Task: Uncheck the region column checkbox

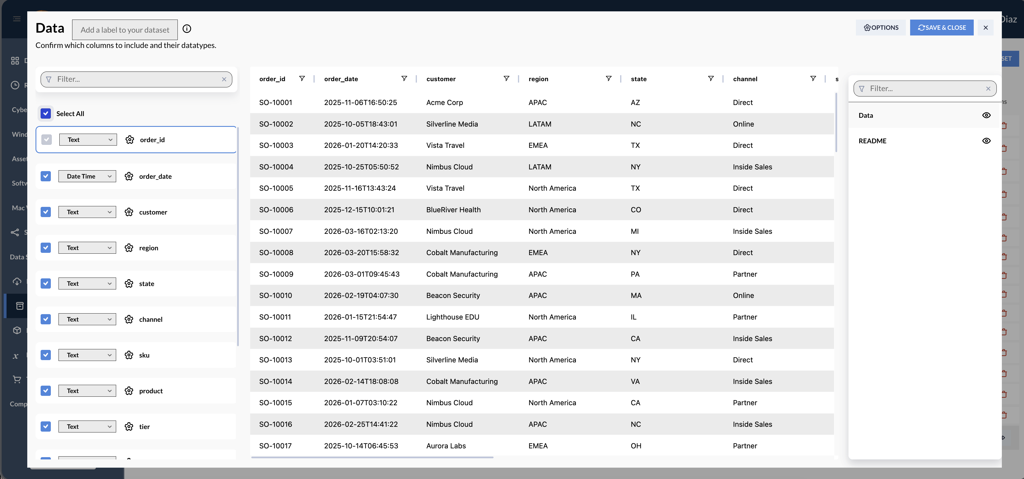Action: click(x=46, y=248)
